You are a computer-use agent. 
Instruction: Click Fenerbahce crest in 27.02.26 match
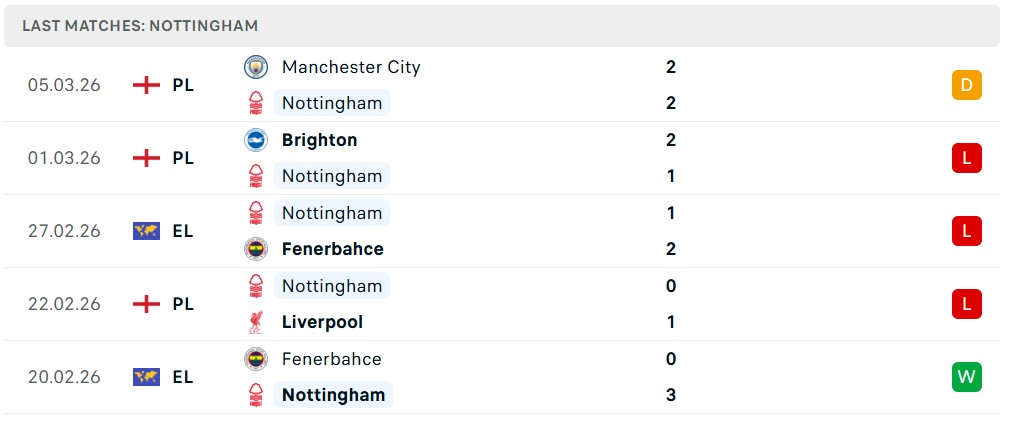(x=256, y=249)
